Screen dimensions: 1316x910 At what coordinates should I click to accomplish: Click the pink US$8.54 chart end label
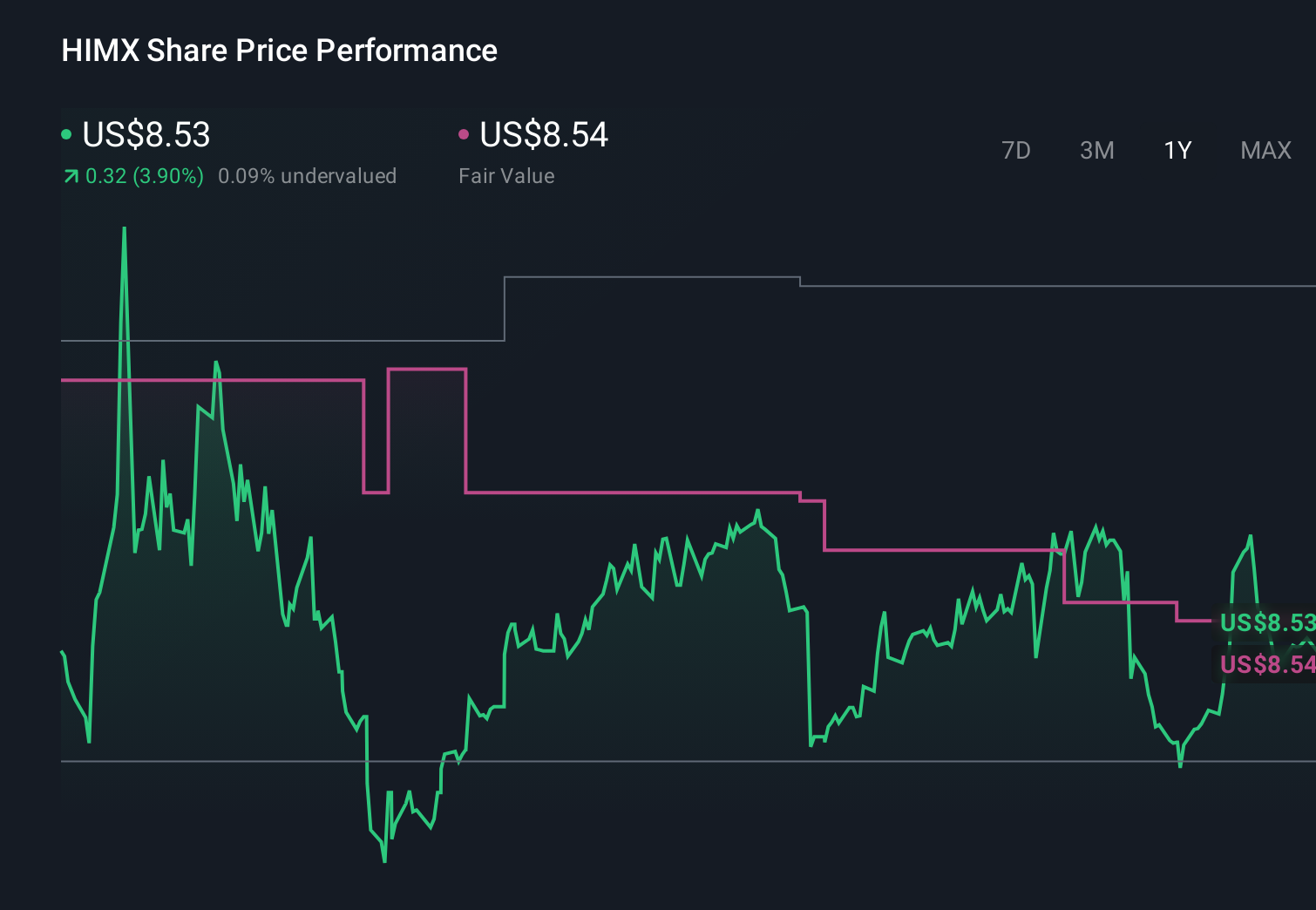(x=1266, y=664)
